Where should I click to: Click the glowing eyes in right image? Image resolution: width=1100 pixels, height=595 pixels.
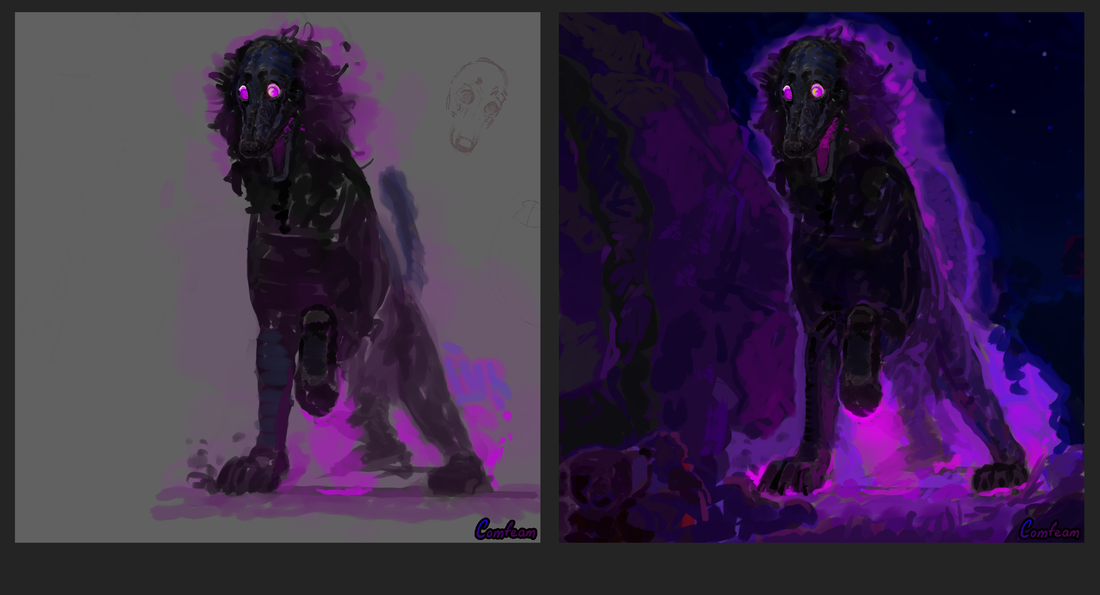[x=802, y=92]
